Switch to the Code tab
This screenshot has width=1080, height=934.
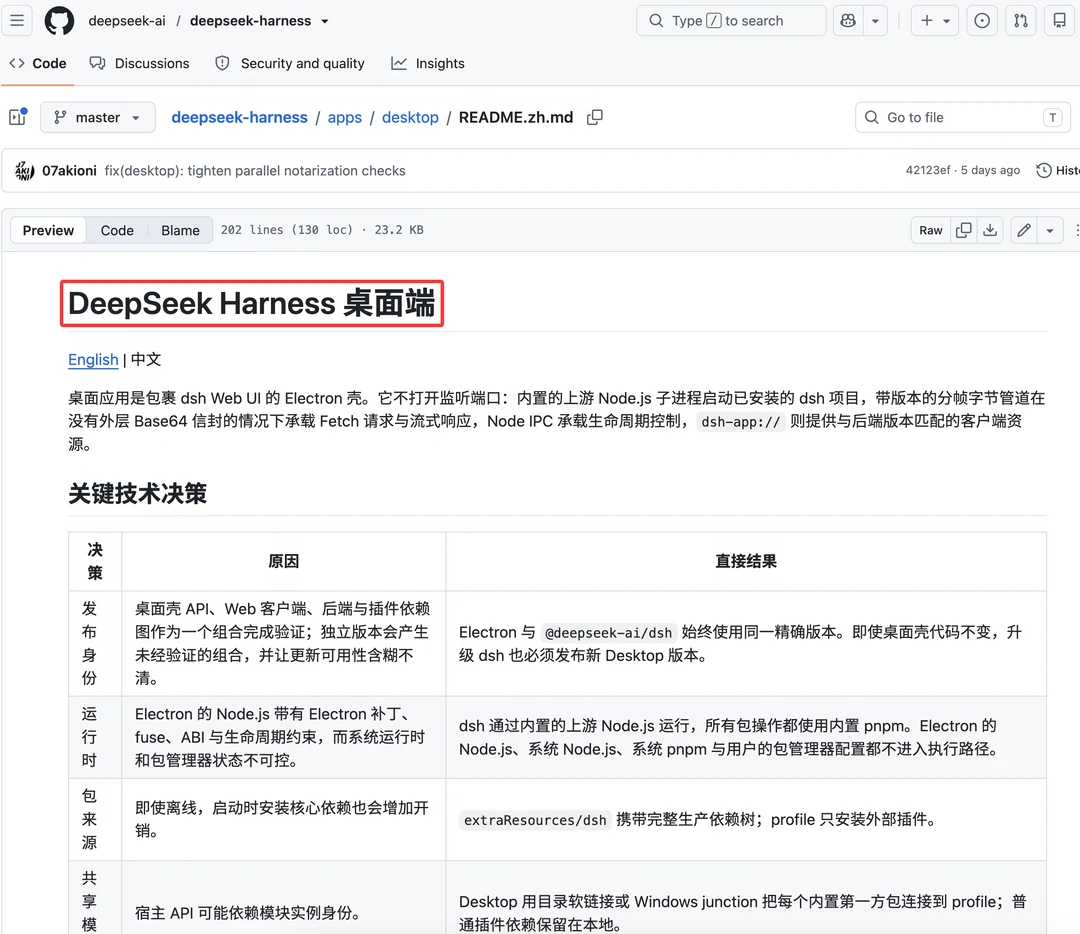pos(38,63)
